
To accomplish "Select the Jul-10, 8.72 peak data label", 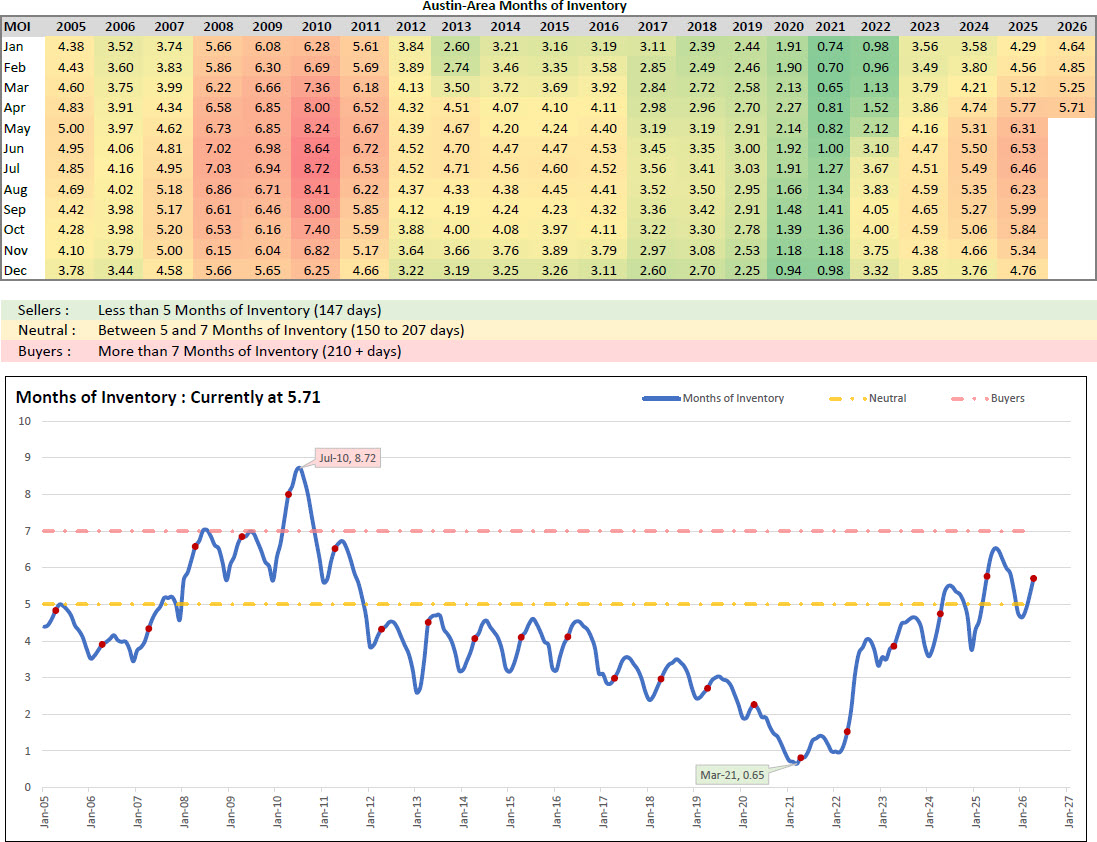I will pyautogui.click(x=349, y=458).
